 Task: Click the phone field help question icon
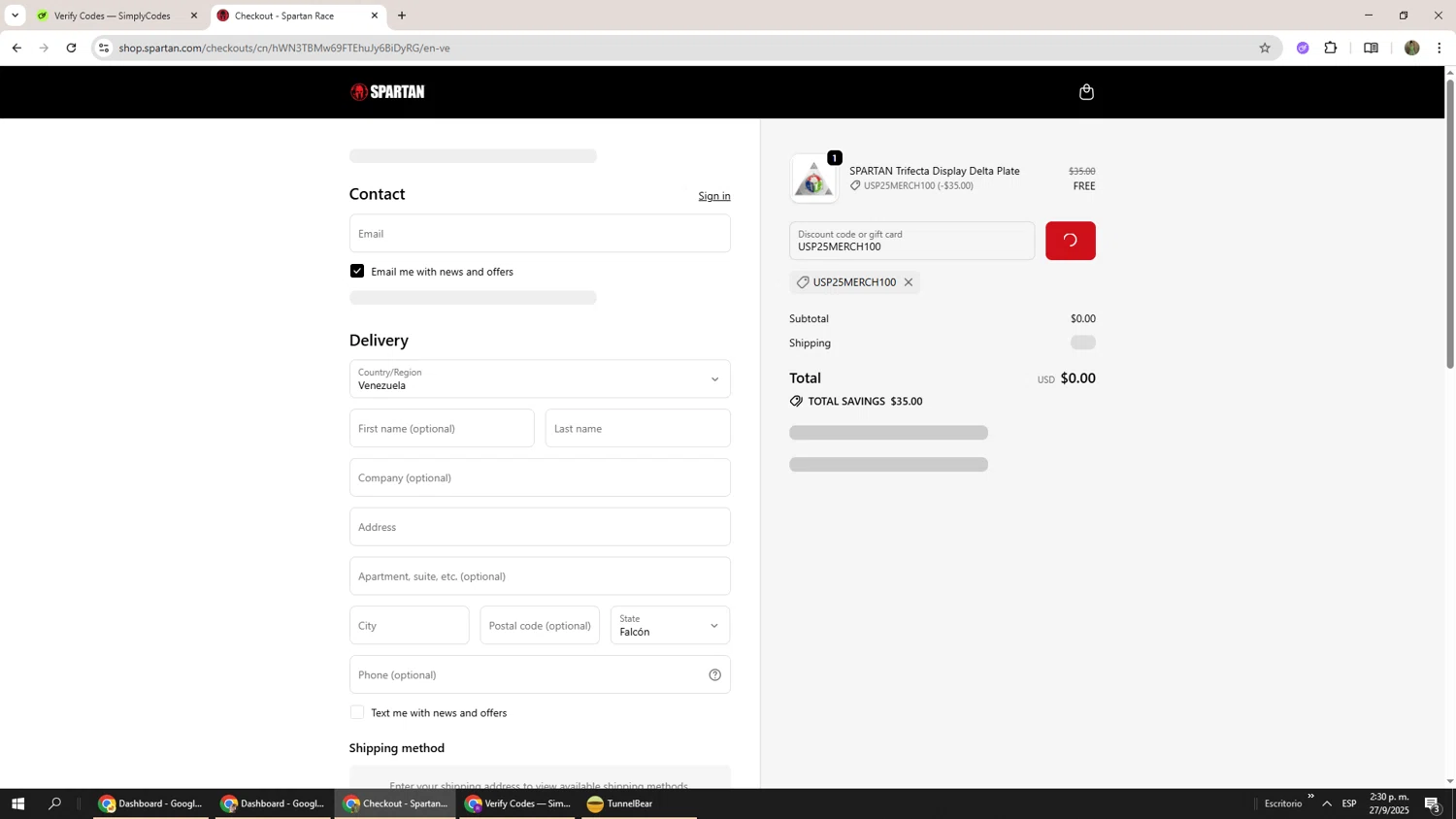(714, 675)
